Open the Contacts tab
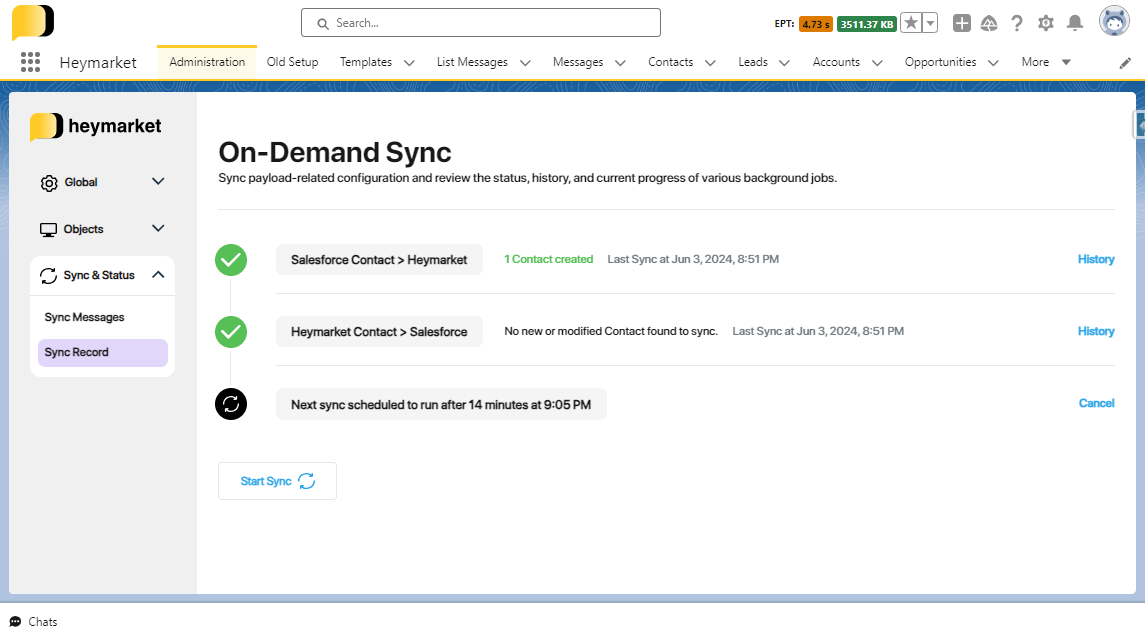The height and width of the screenshot is (636, 1145). tap(670, 62)
